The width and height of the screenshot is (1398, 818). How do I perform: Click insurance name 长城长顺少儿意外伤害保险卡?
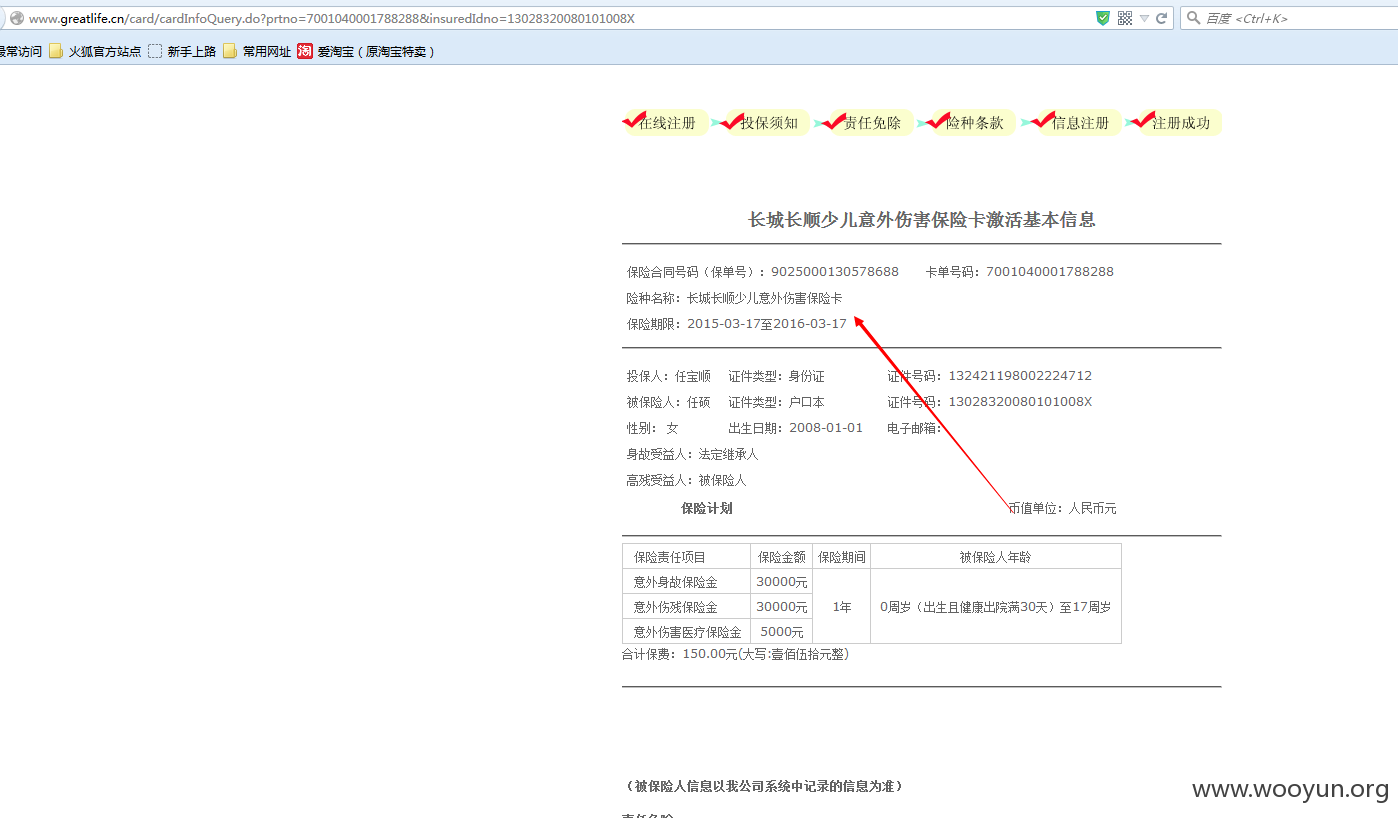coord(765,298)
